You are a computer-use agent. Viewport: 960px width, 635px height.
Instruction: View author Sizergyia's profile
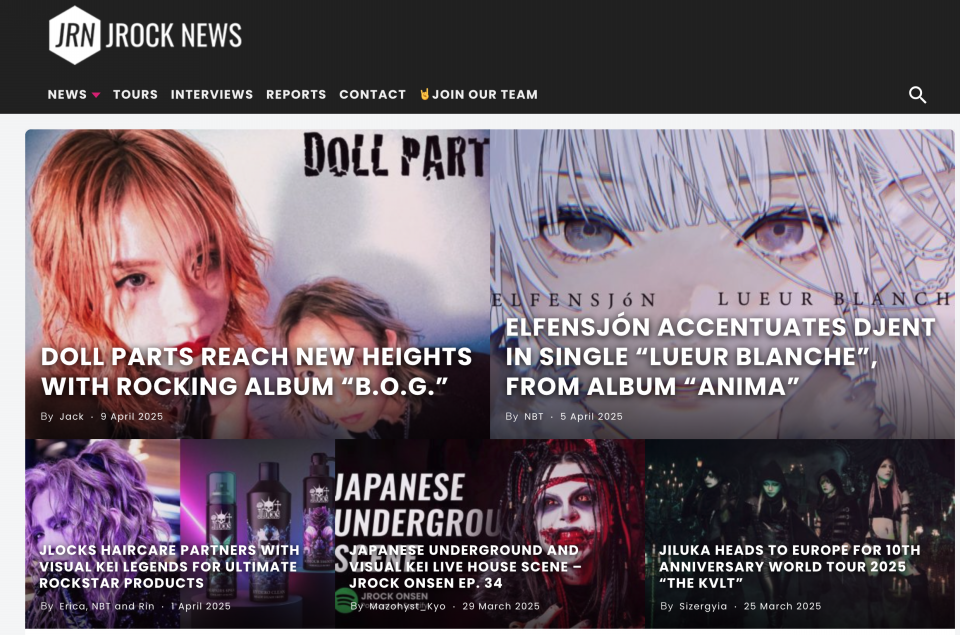[x=703, y=606]
